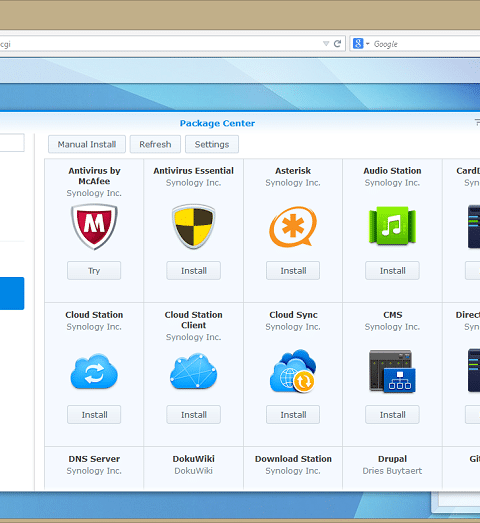Open the Antivirus by McAfee package icon
The height and width of the screenshot is (523, 480).
tap(94, 227)
